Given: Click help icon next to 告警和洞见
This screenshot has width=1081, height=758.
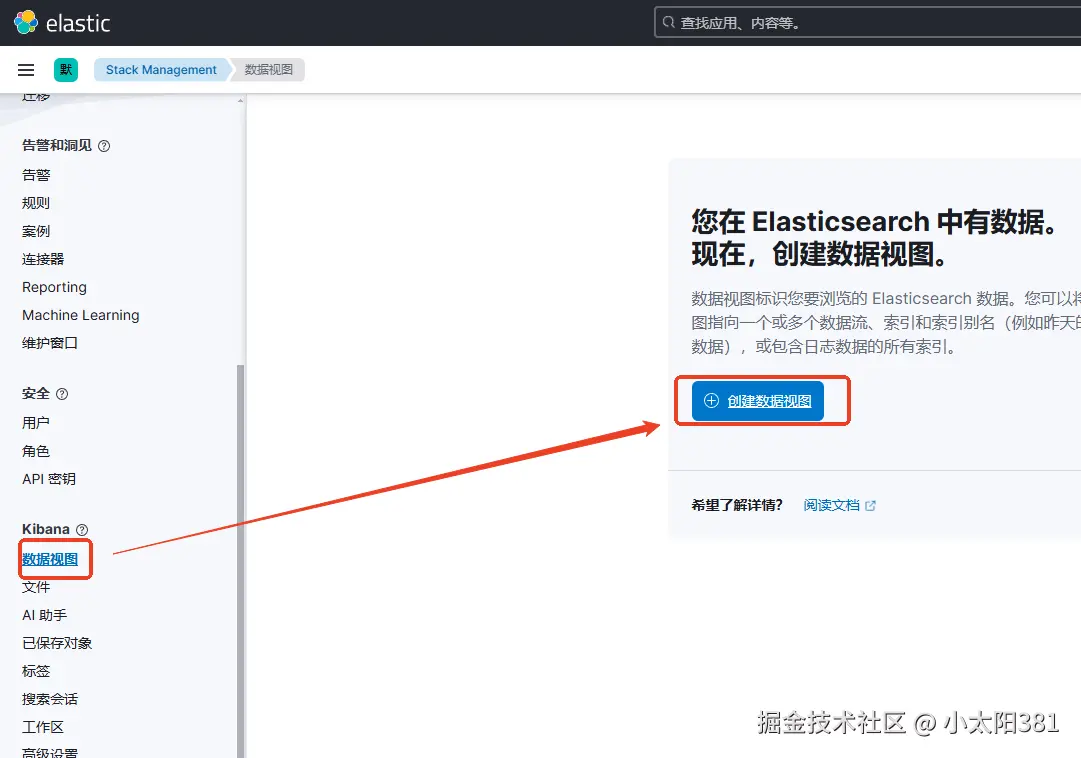Looking at the screenshot, I should 104,146.
